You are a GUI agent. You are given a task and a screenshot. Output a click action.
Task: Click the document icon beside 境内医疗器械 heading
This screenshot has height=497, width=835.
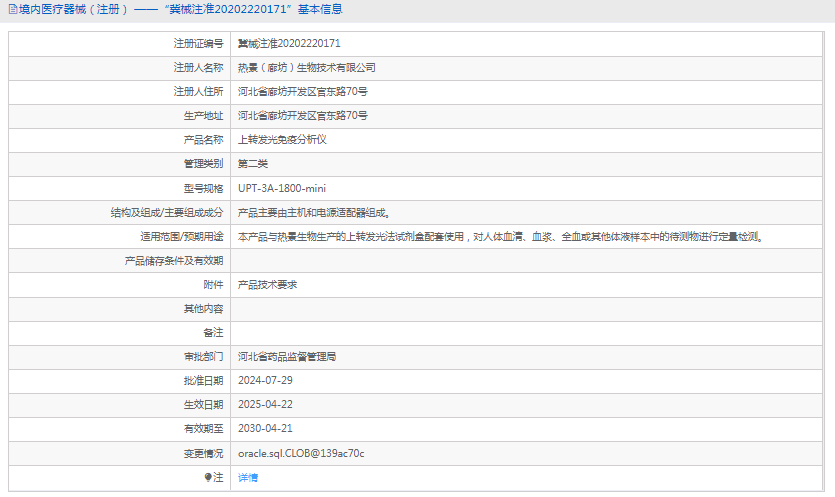tap(13, 10)
